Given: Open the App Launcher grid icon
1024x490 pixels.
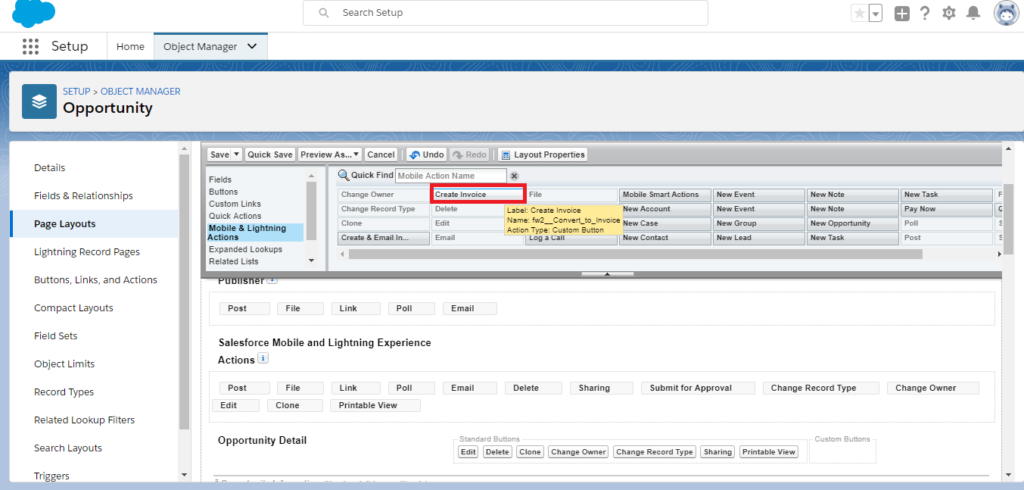Looking at the screenshot, I should point(30,47).
